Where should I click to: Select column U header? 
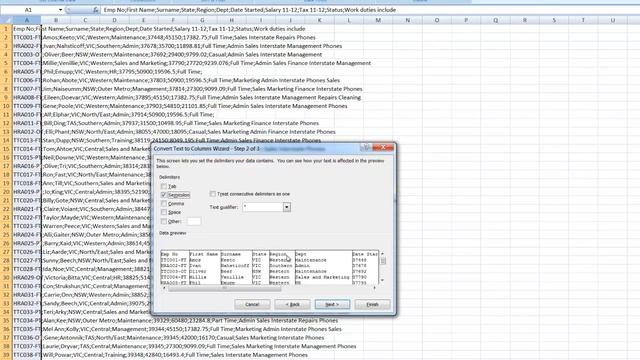pyautogui.click(x=613, y=20)
